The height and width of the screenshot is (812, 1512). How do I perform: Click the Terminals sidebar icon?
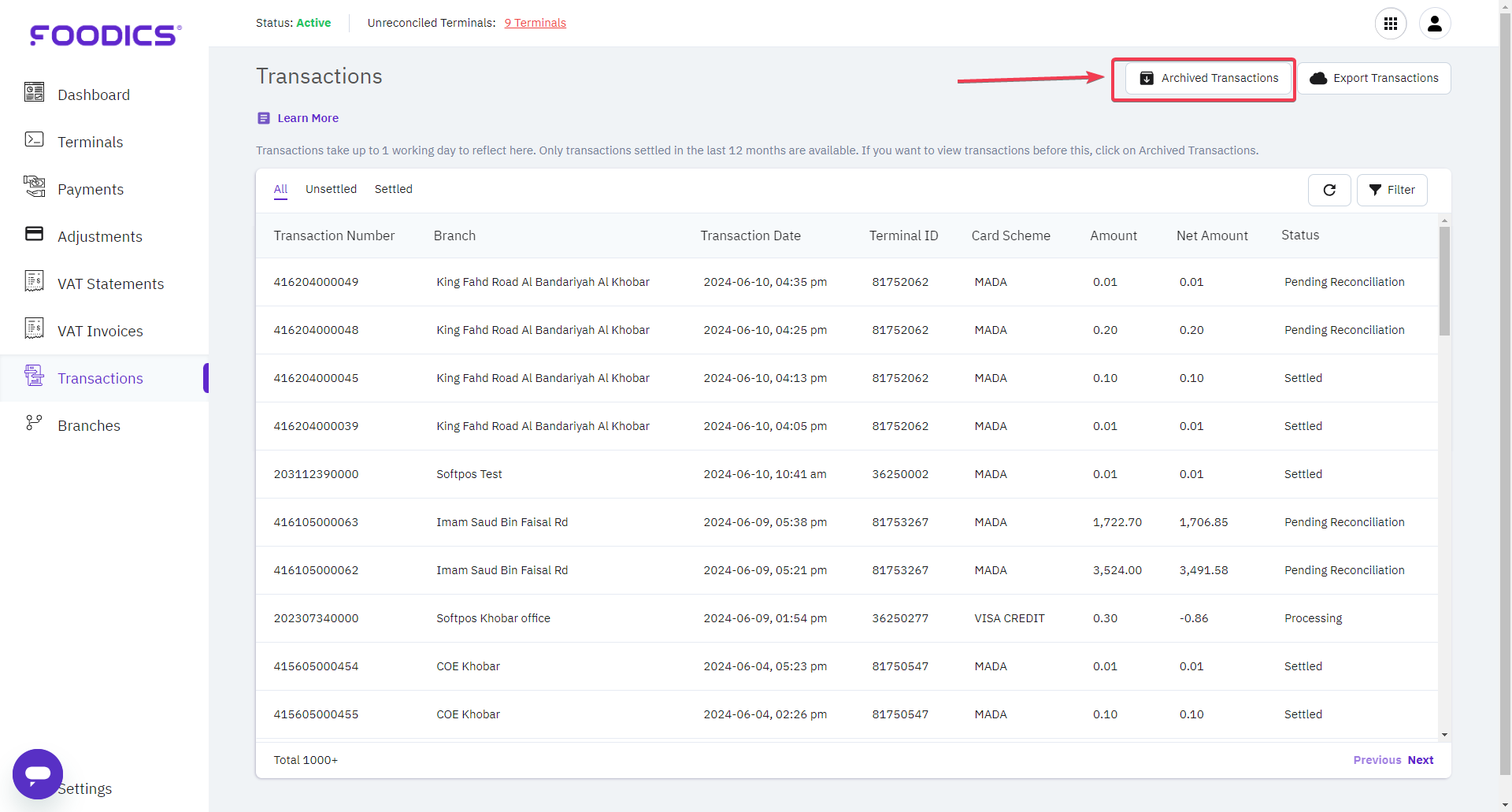pos(34,140)
